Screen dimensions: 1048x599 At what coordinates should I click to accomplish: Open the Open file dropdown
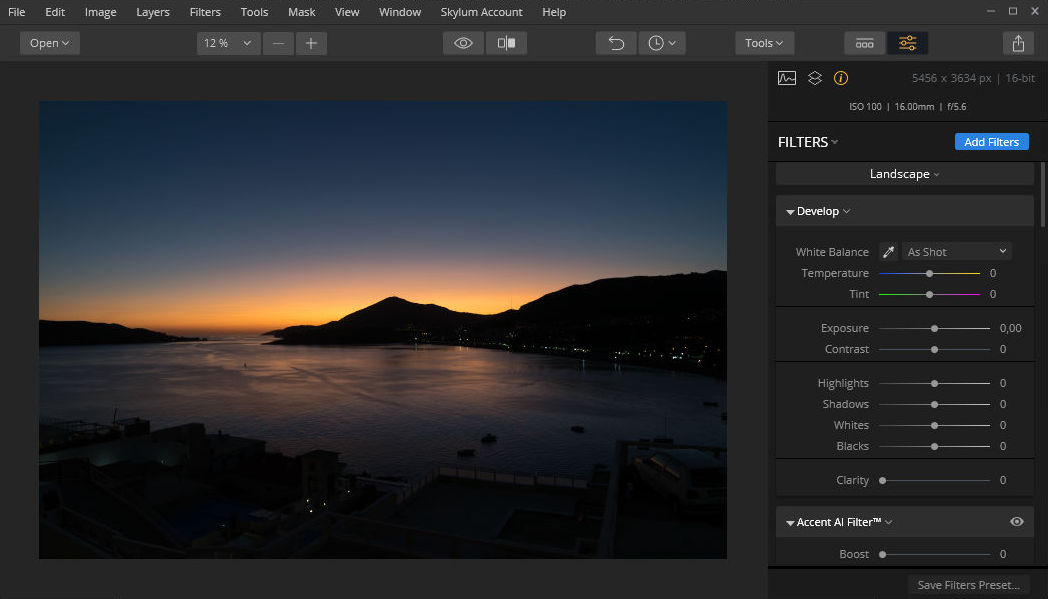[49, 43]
